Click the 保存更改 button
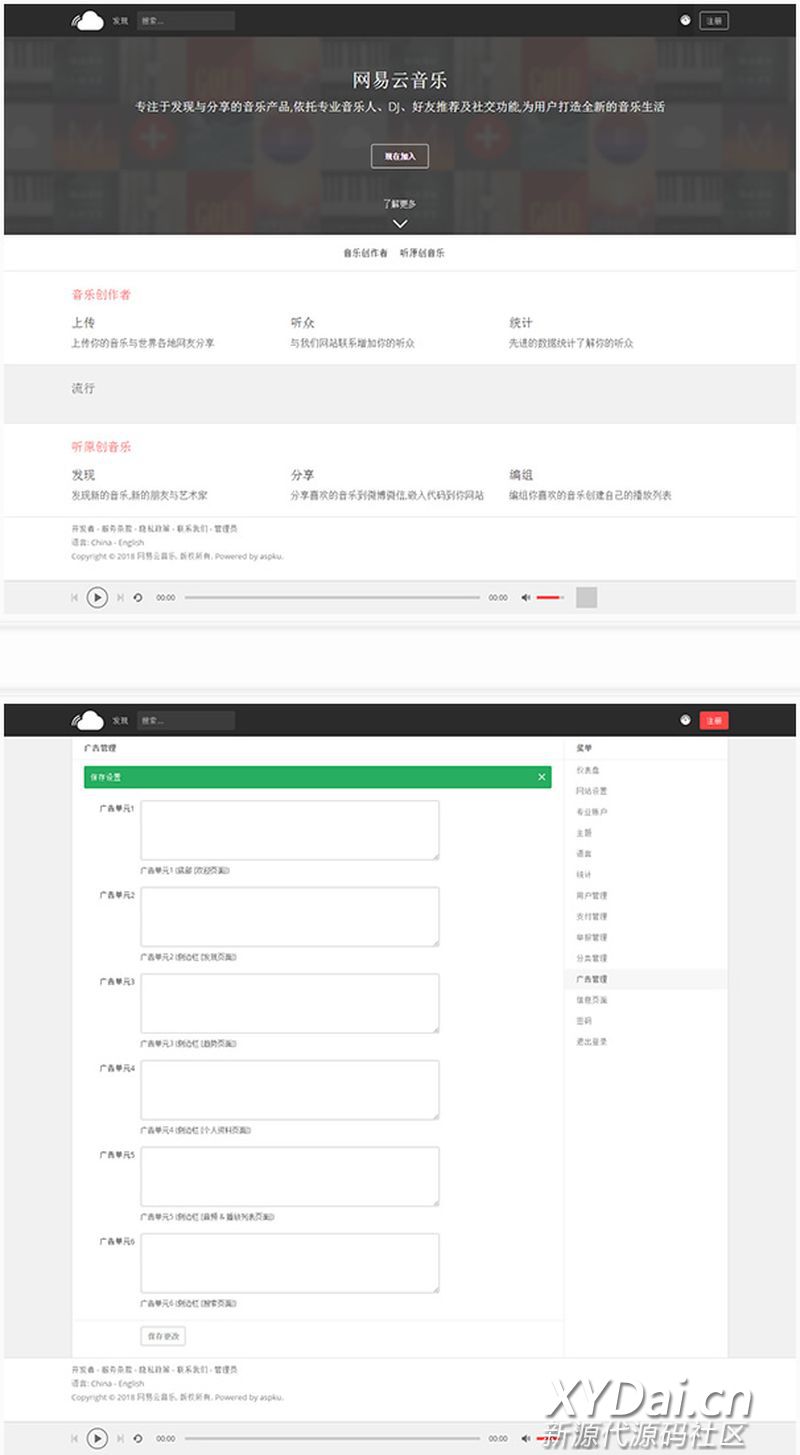800x1455 pixels. click(x=163, y=1336)
